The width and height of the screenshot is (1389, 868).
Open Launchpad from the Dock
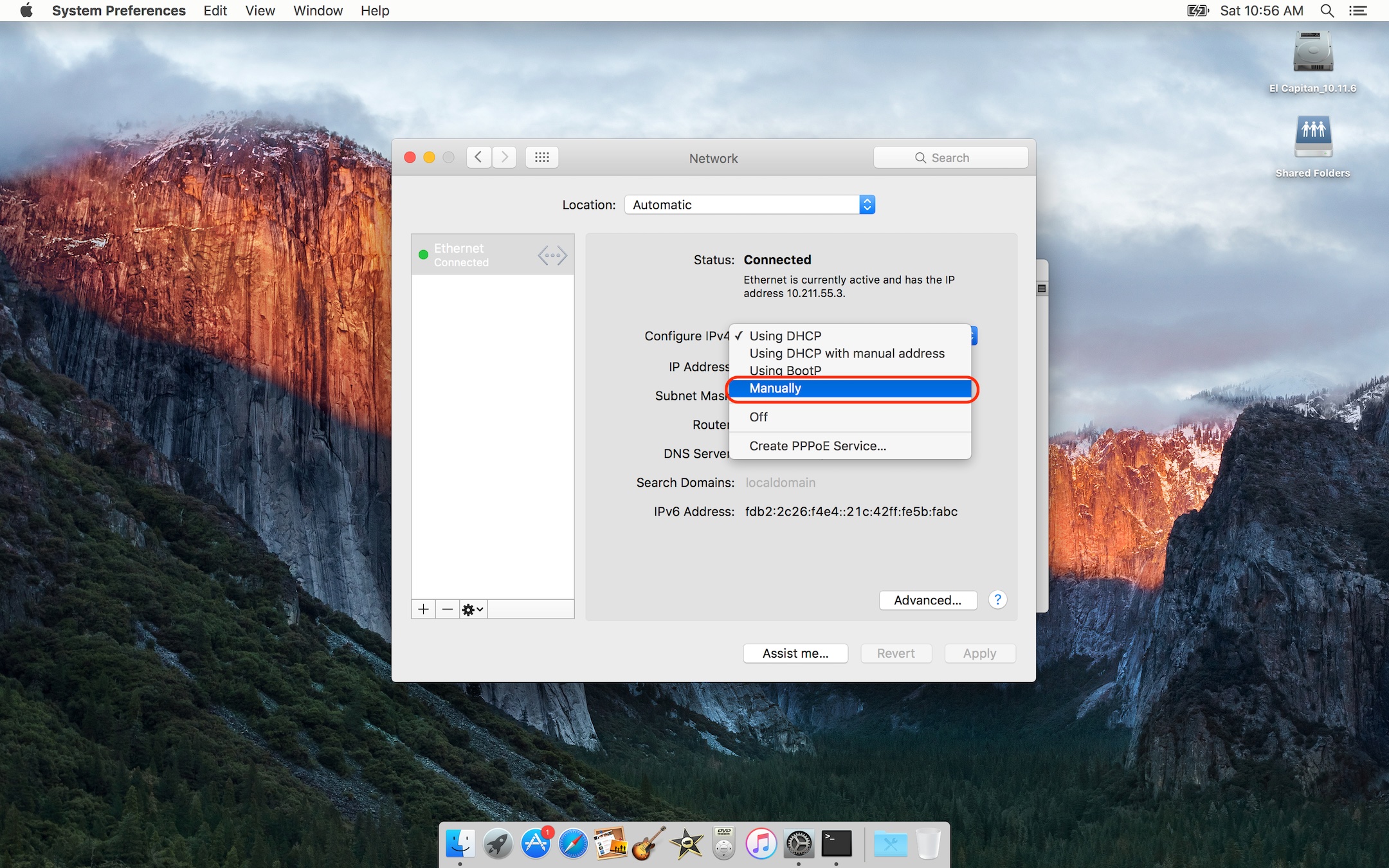click(x=498, y=844)
